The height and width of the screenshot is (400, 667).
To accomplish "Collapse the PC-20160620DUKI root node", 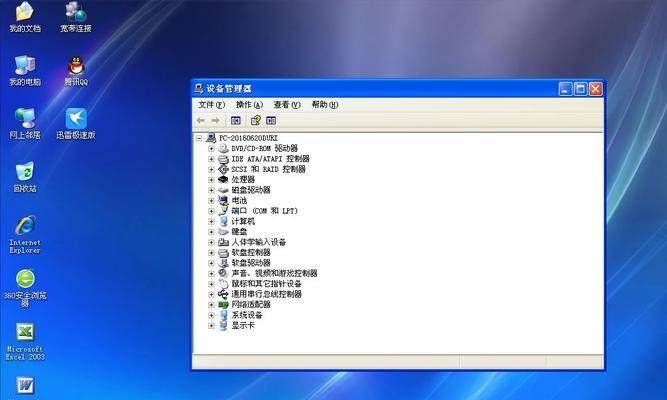I will pyautogui.click(x=200, y=137).
